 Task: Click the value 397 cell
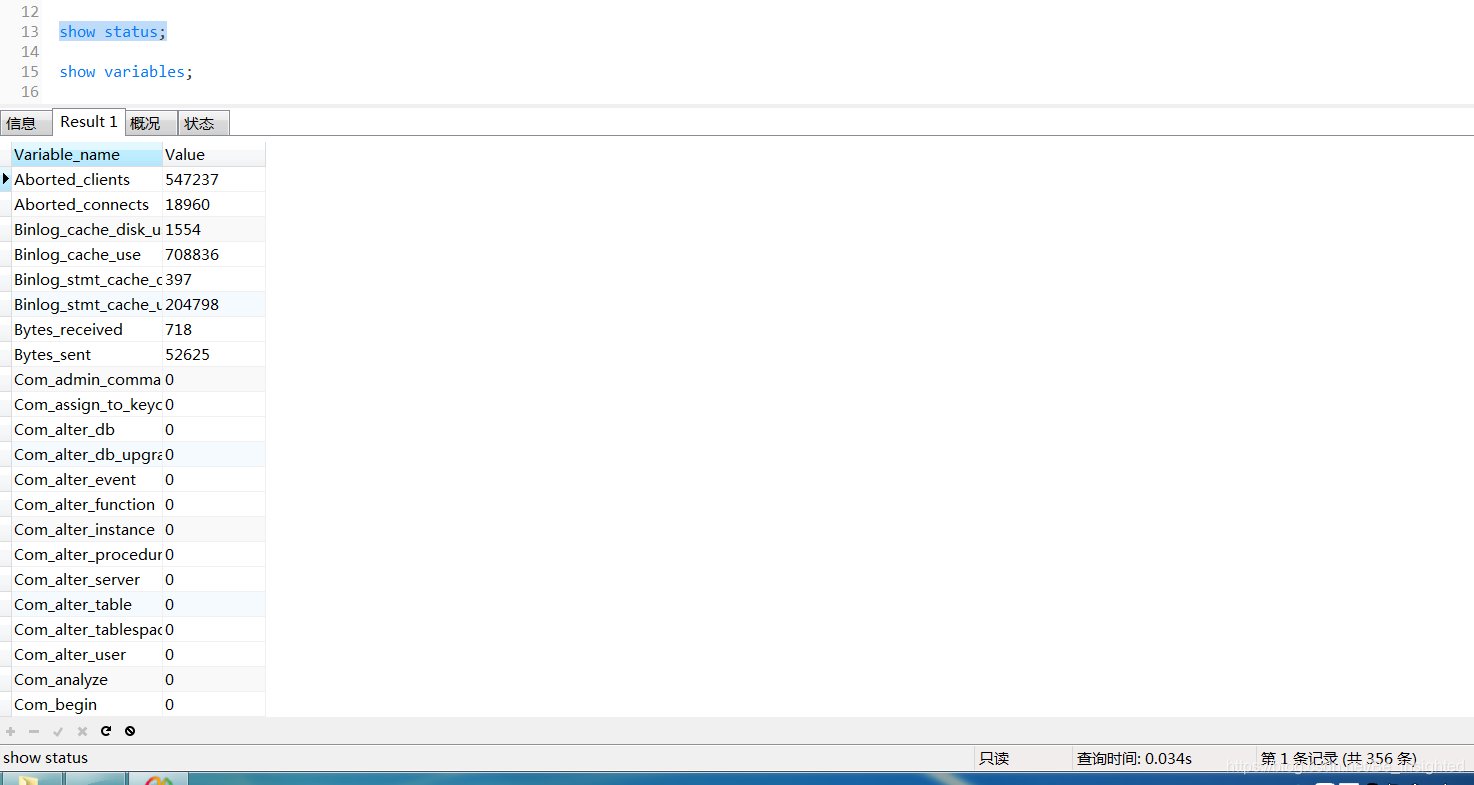(214, 279)
